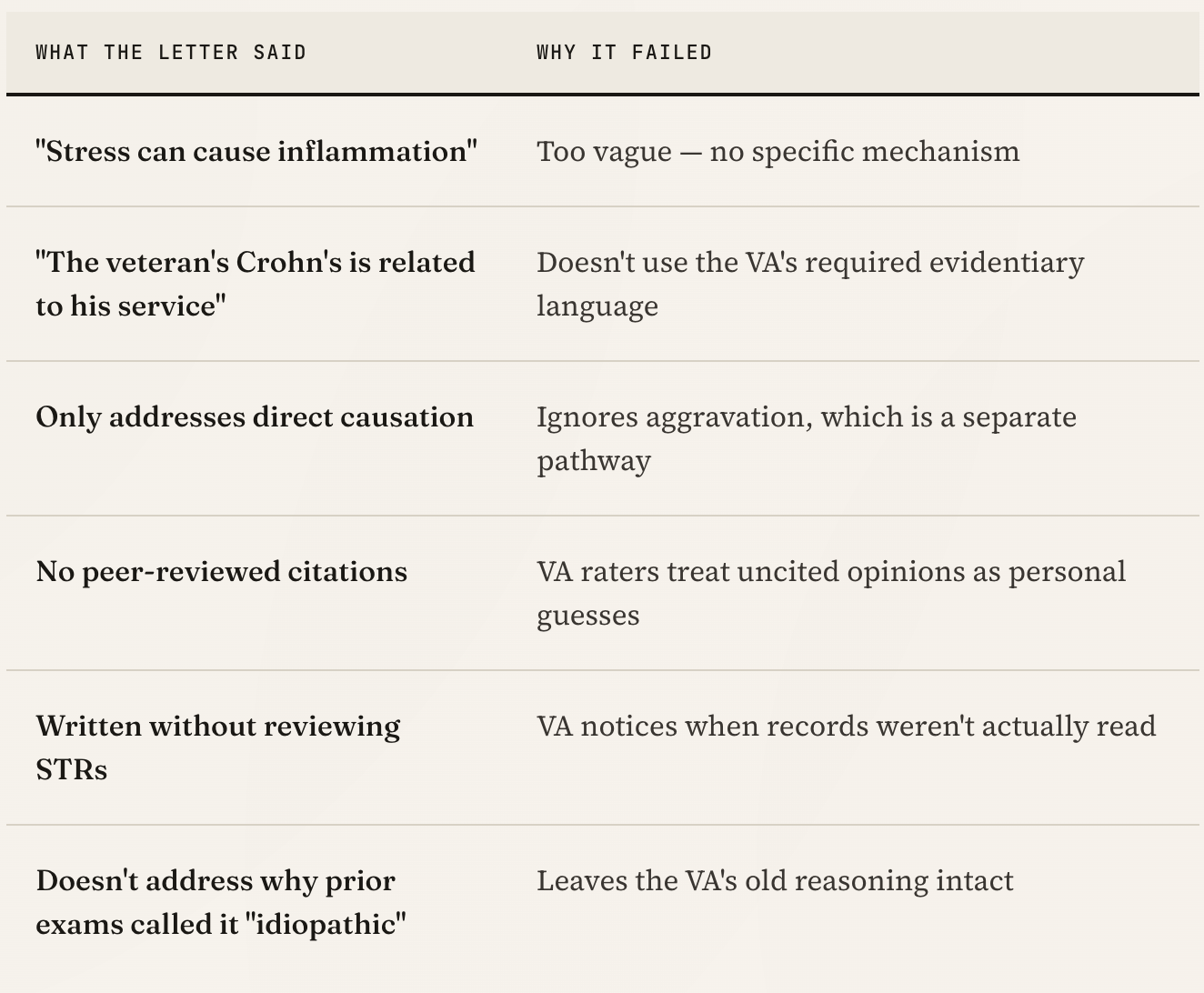Select the "Doesn't address why prior exams" cell

221,902
